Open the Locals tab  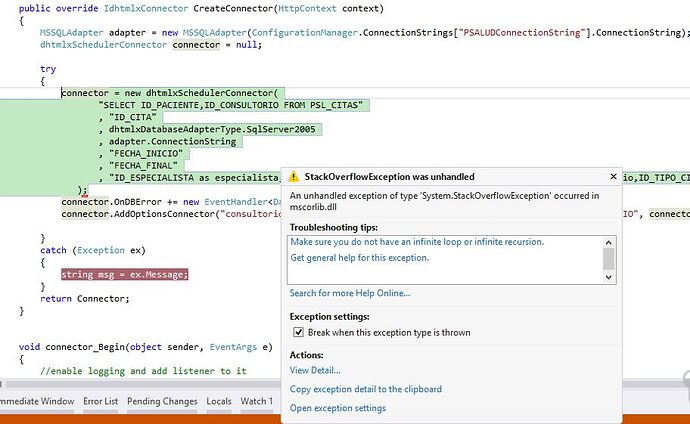(219, 401)
